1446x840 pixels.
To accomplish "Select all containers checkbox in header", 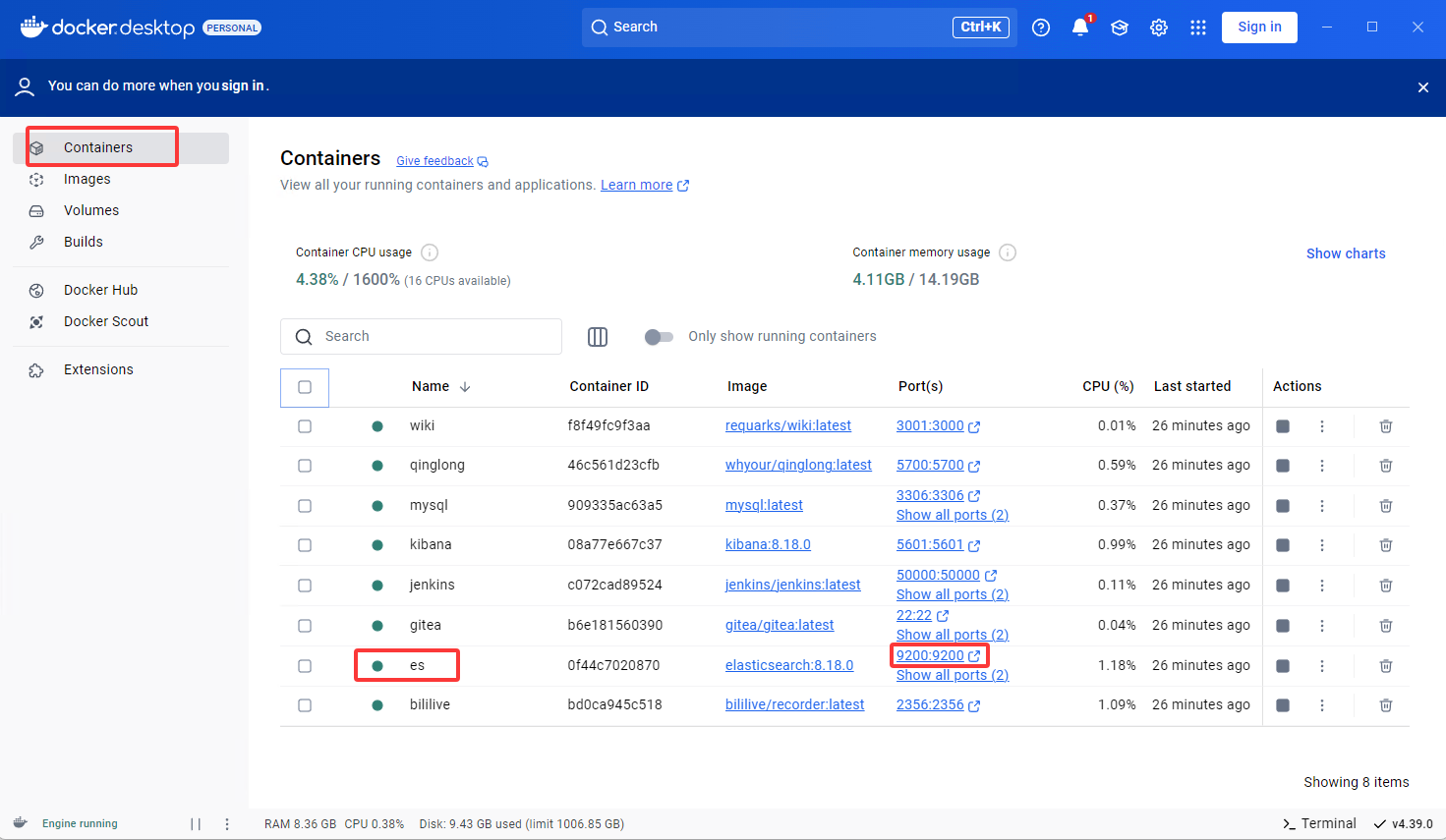I will 305,387.
